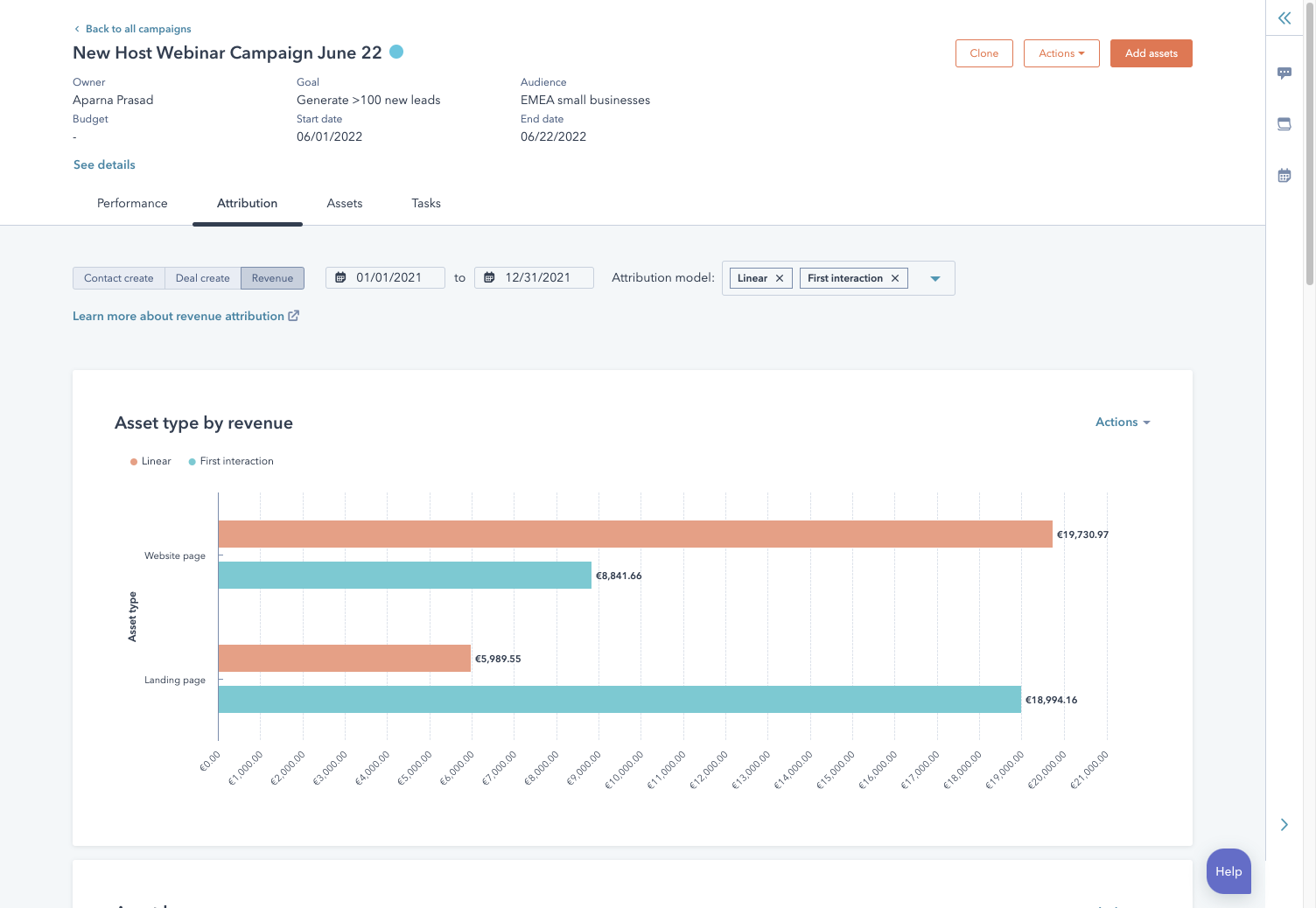Open the chat comments sidebar icon

pos(1284,73)
